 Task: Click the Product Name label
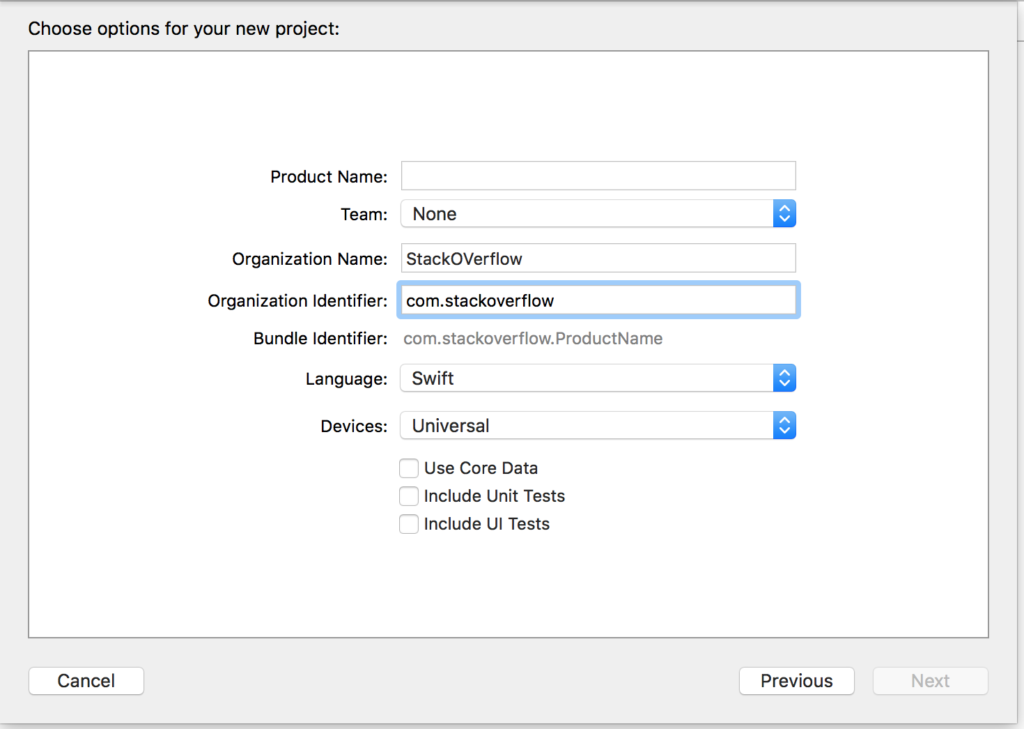328,177
